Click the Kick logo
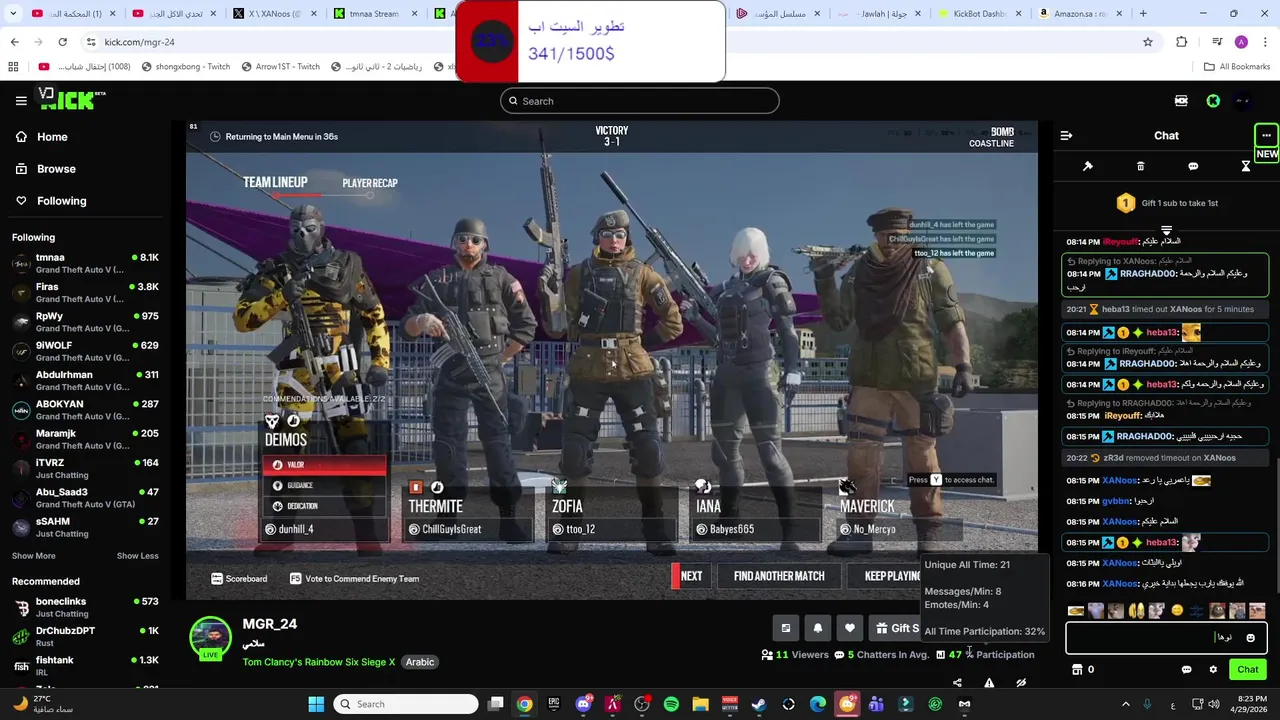The height and width of the screenshot is (720, 1280). [x=73, y=99]
